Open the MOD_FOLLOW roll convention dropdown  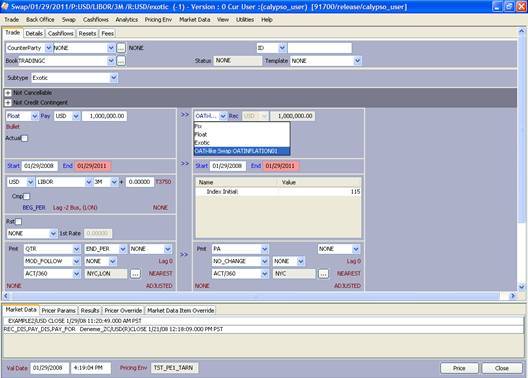pos(76,261)
